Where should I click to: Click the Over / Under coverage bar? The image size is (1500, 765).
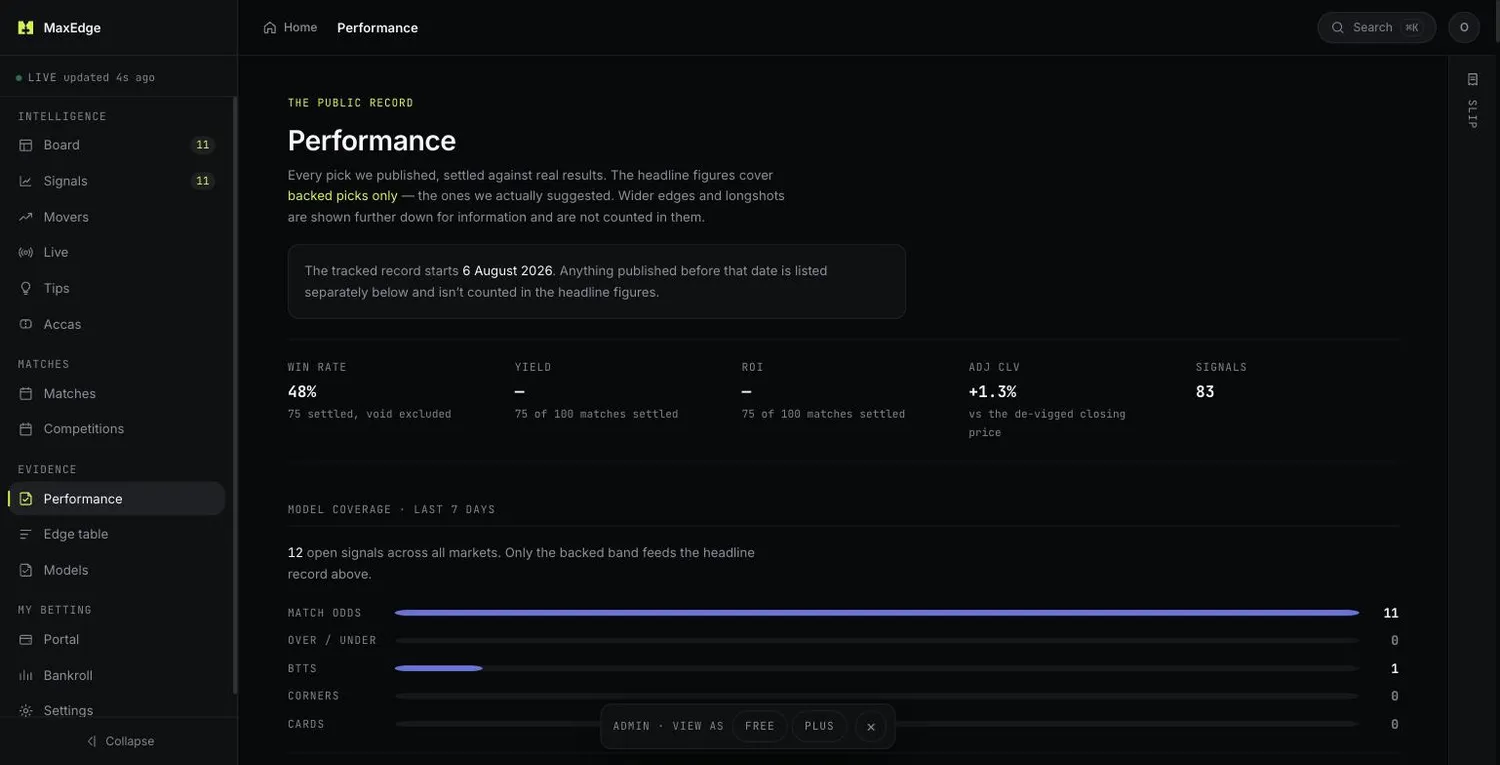pyautogui.click(x=877, y=641)
